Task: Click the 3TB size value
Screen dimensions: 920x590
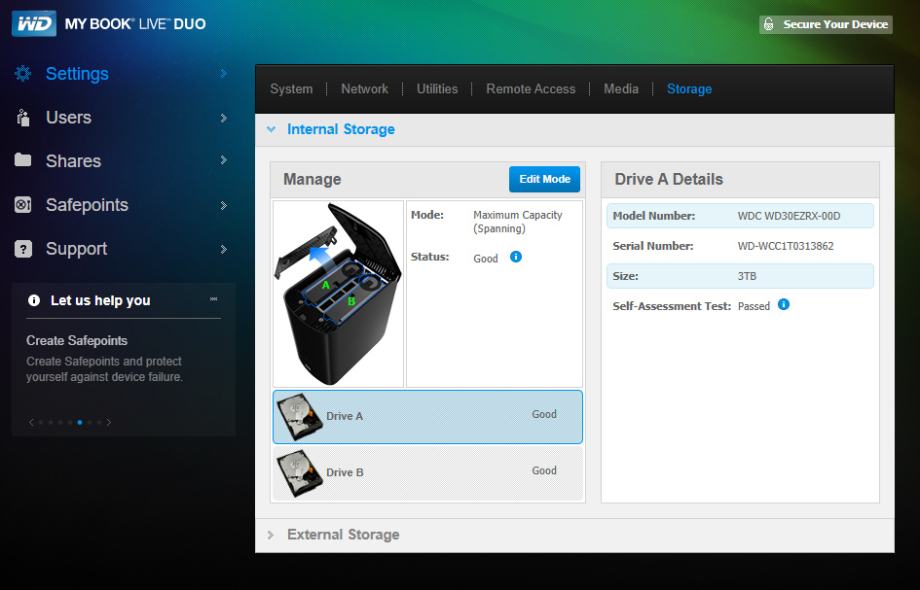Action: (x=747, y=276)
